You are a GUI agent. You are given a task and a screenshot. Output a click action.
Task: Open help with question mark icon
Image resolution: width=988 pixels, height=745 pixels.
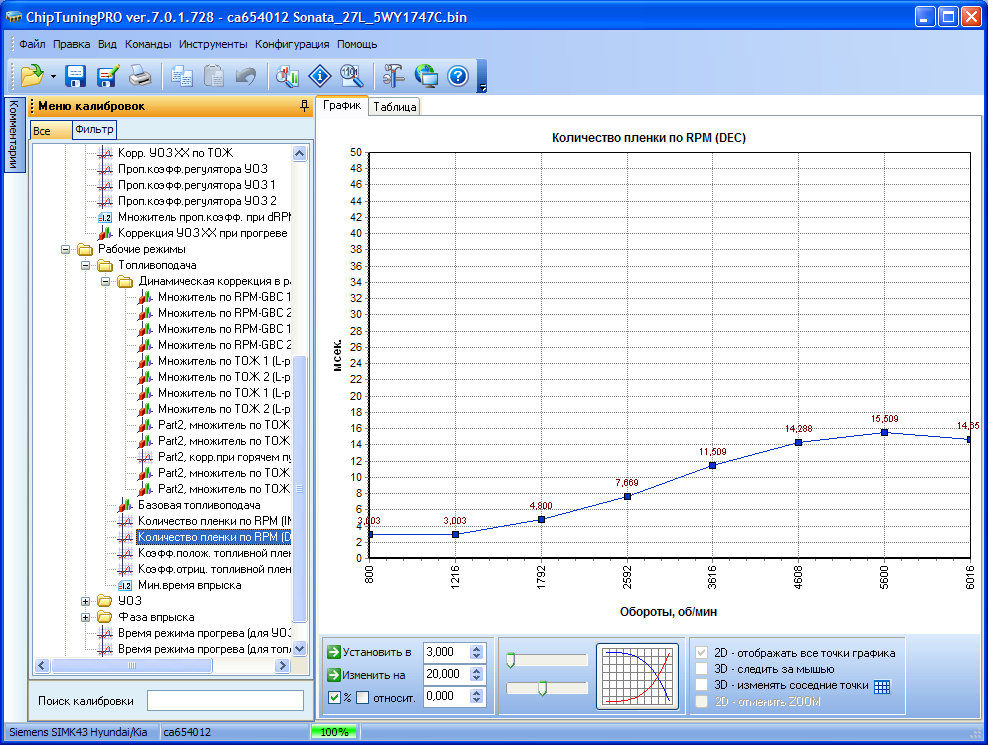[x=458, y=76]
